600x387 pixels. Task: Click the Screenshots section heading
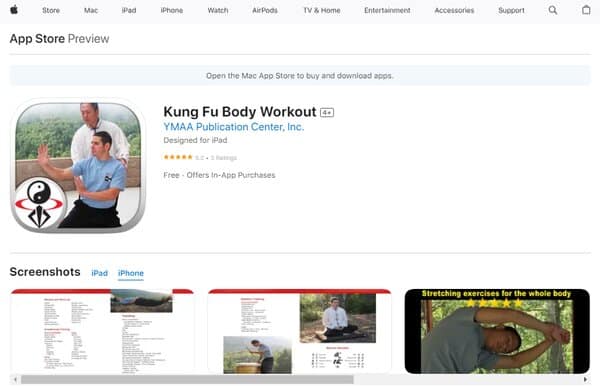tap(45, 272)
